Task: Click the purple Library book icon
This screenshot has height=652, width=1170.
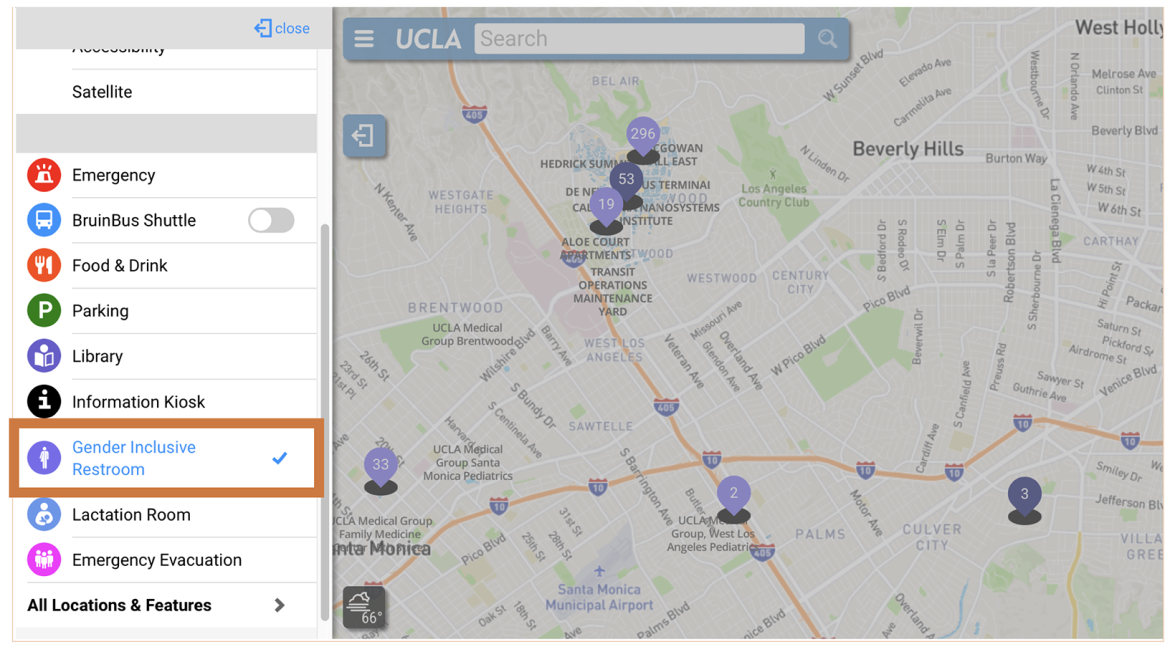Action: (44, 356)
